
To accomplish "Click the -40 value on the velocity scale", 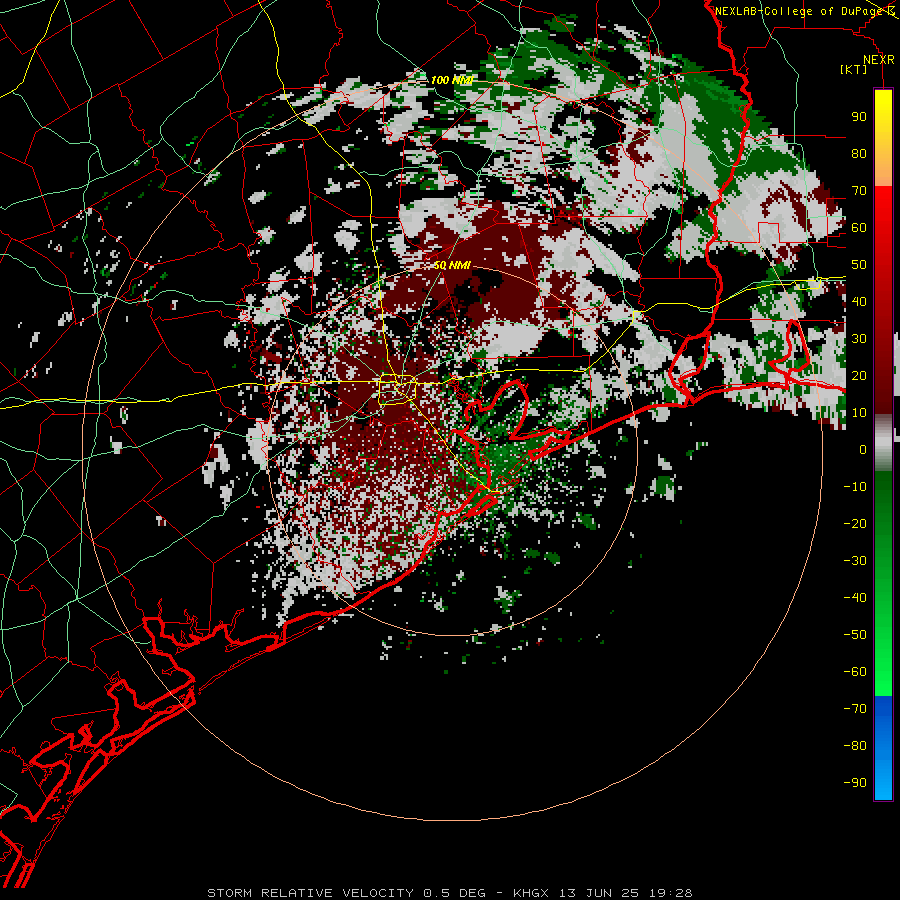I will pos(855,598).
